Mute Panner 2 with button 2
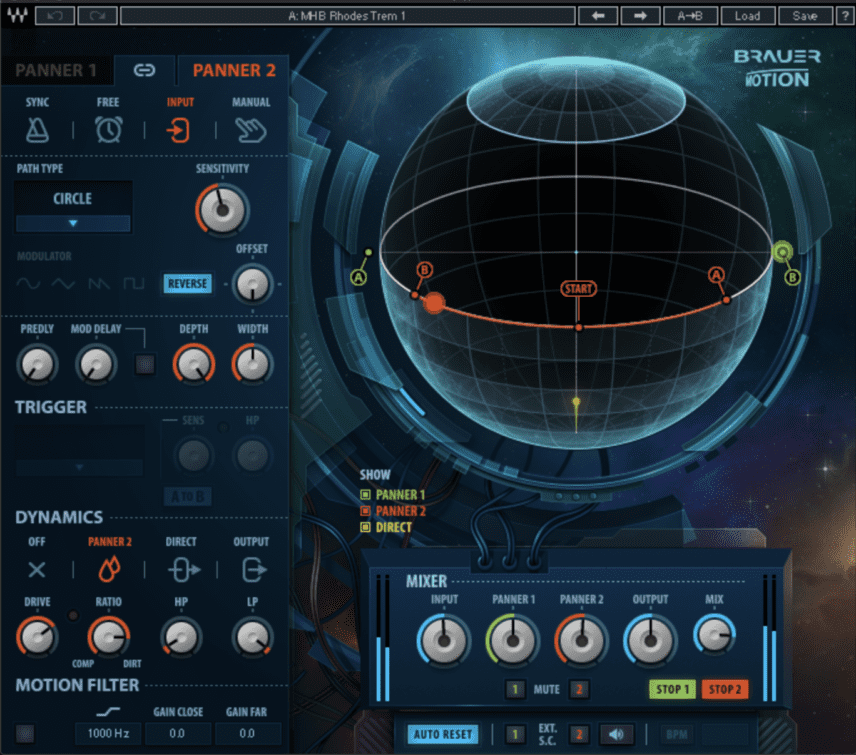Screen dimensions: 856x755 tap(579, 689)
